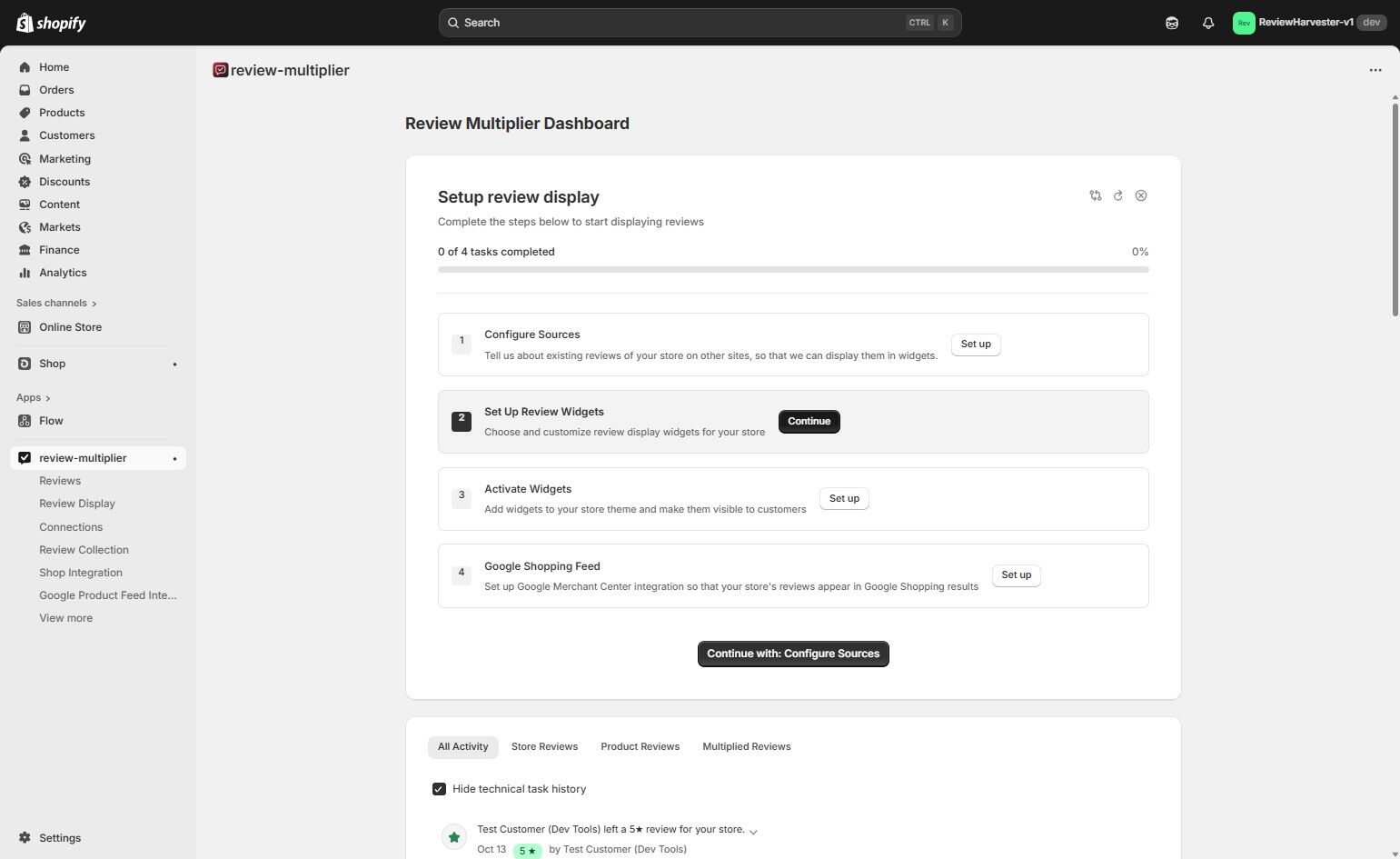The image size is (1400, 859).
Task: Click the Content icon in sidebar
Action: tap(25, 205)
